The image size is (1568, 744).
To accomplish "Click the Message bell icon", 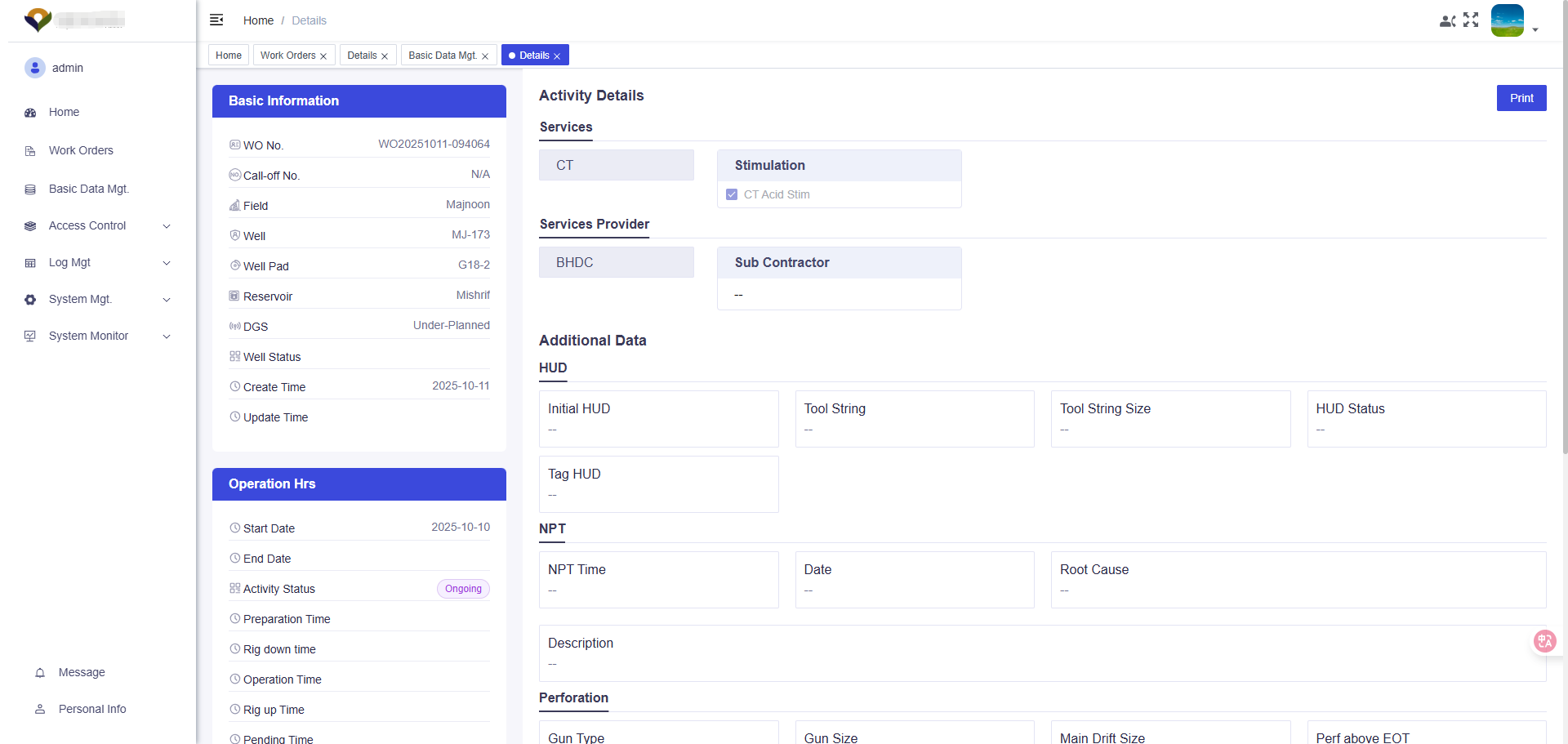I will [x=40, y=673].
